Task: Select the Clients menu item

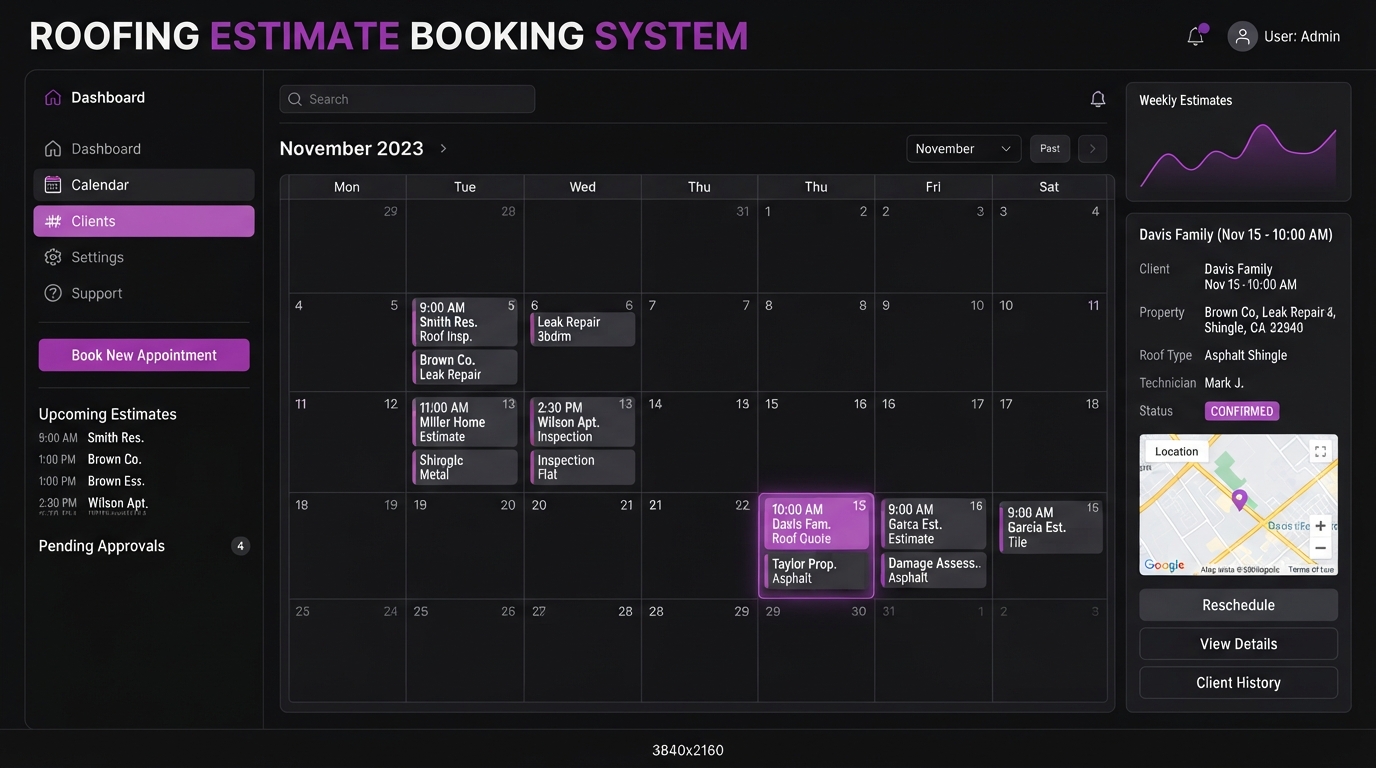Action: pyautogui.click(x=144, y=221)
